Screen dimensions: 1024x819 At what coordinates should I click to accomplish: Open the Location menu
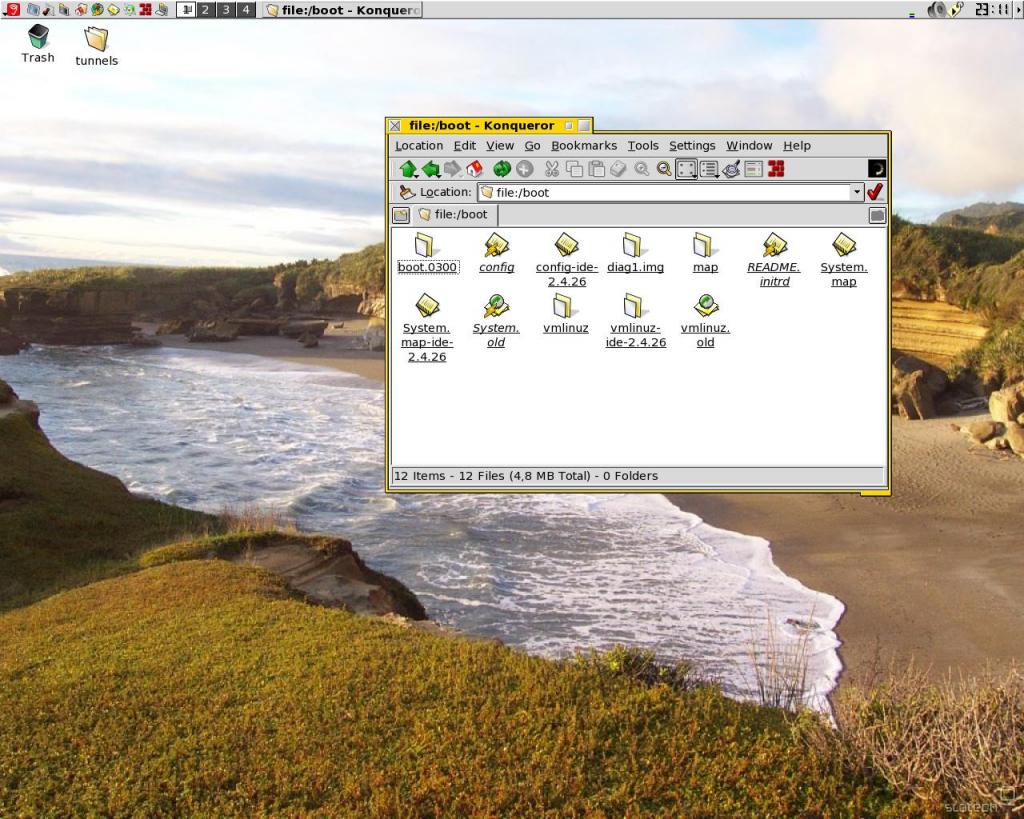[x=419, y=146]
